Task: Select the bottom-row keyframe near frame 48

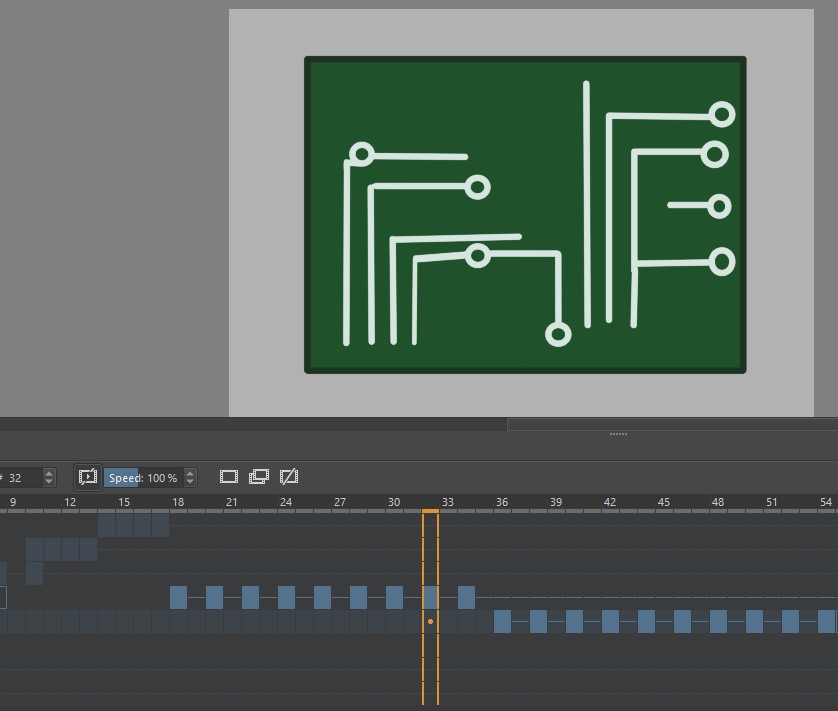Action: pyautogui.click(x=717, y=622)
